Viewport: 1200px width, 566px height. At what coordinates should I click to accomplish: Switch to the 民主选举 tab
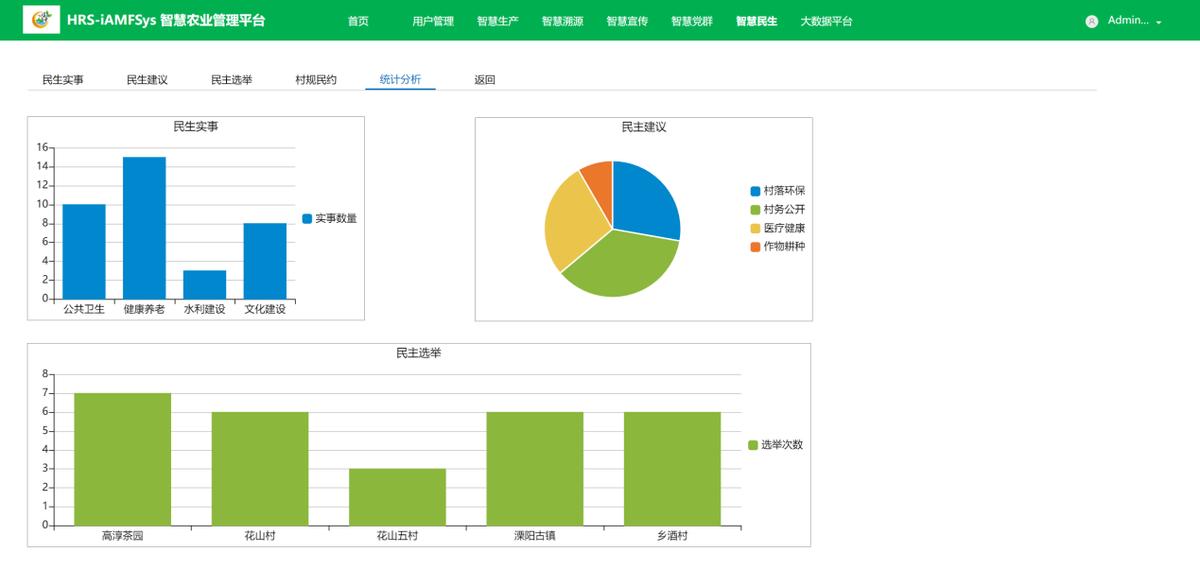pos(231,80)
